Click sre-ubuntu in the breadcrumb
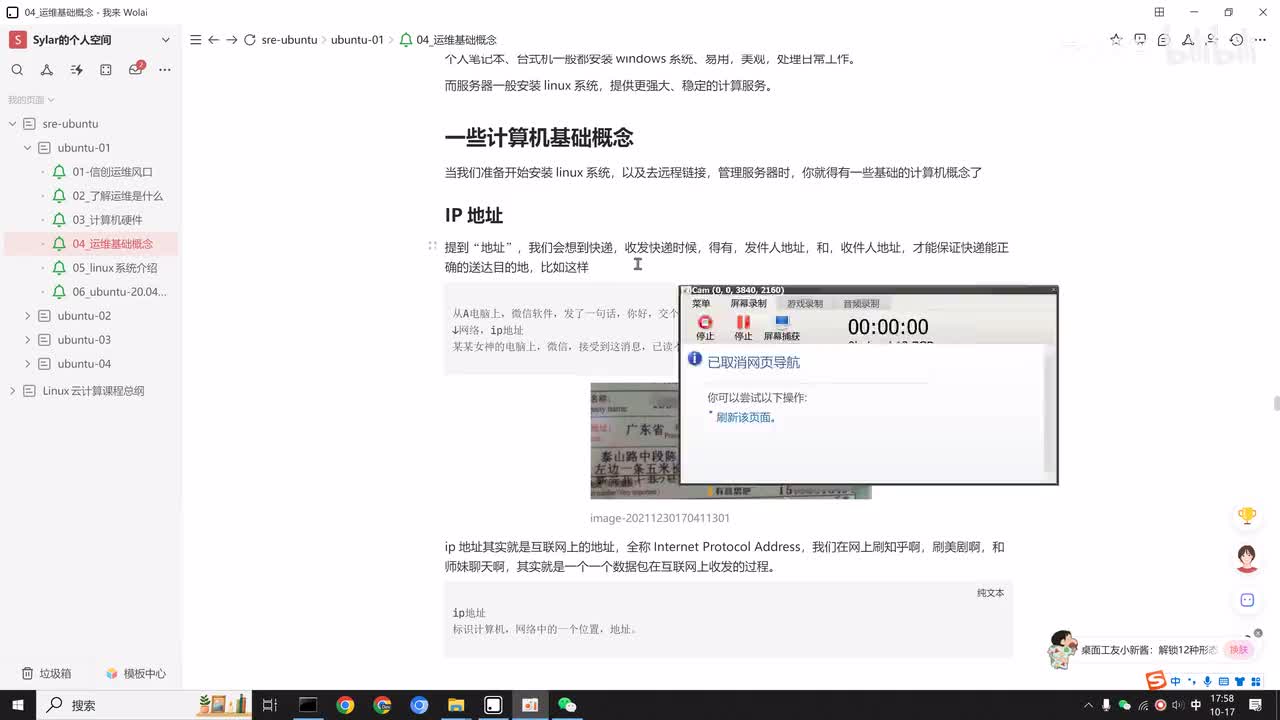 [x=289, y=40]
